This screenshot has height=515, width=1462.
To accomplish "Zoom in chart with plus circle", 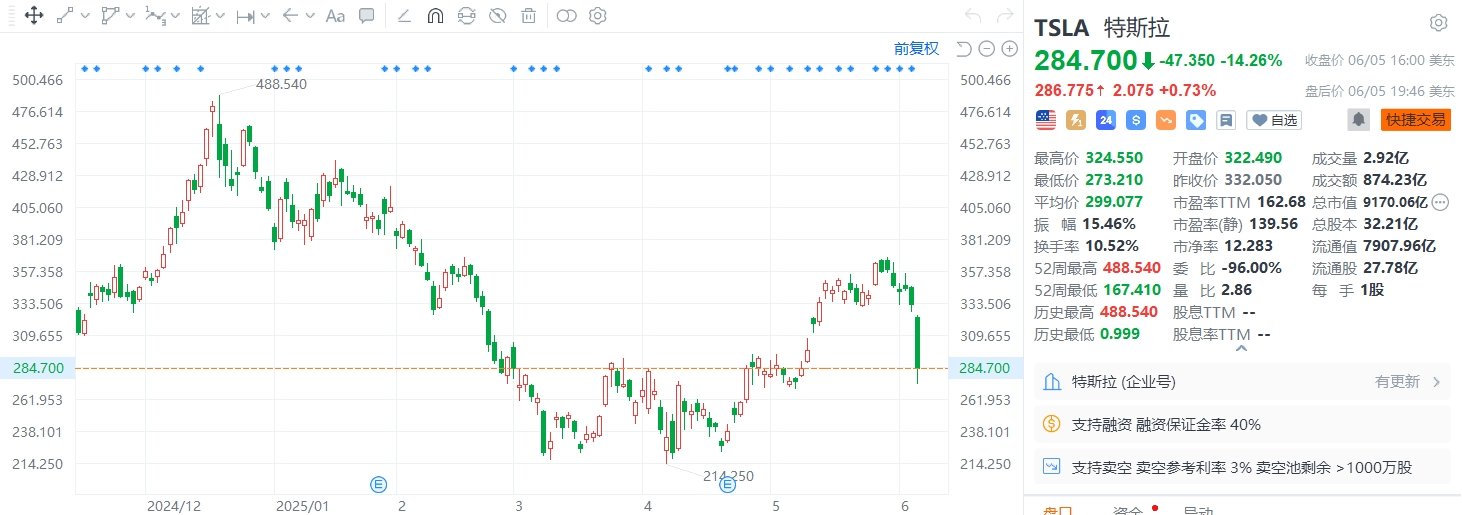I will coord(1009,49).
